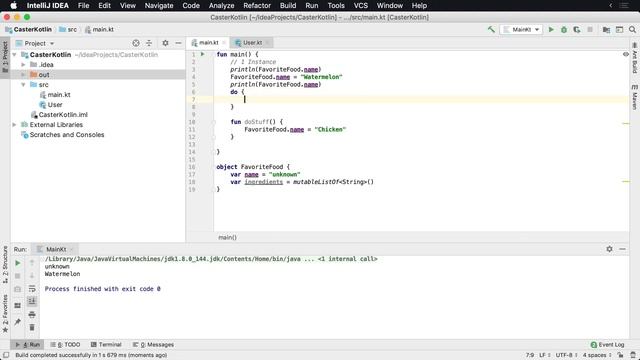Click the run gutter arrow beside fun main
640x360 pixels.
pyautogui.click(x=202, y=54)
